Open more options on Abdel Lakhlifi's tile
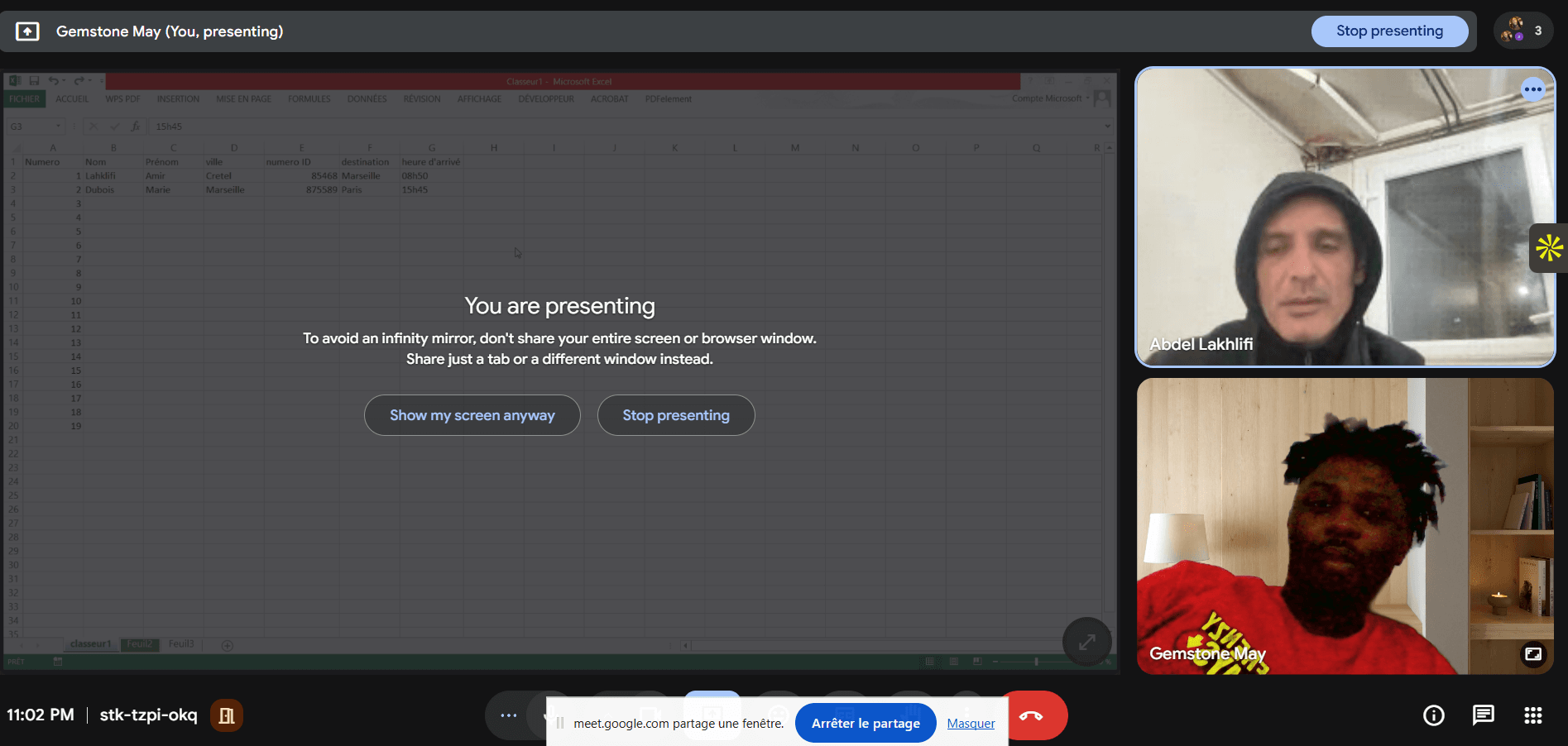This screenshot has width=1568, height=746. pyautogui.click(x=1533, y=89)
